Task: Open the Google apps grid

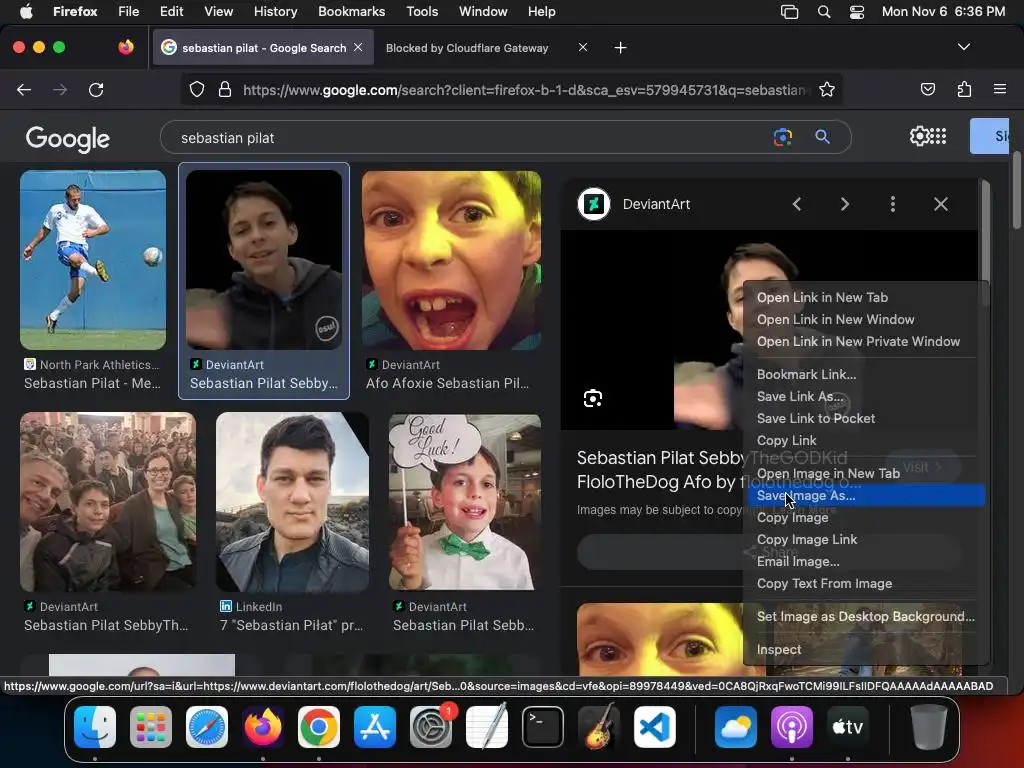Action: click(938, 136)
